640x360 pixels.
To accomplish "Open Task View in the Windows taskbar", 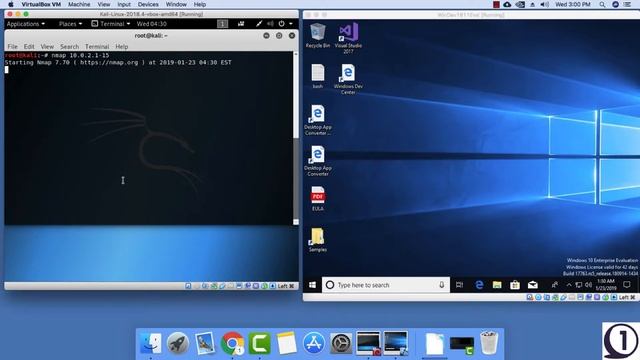I will coord(459,285).
